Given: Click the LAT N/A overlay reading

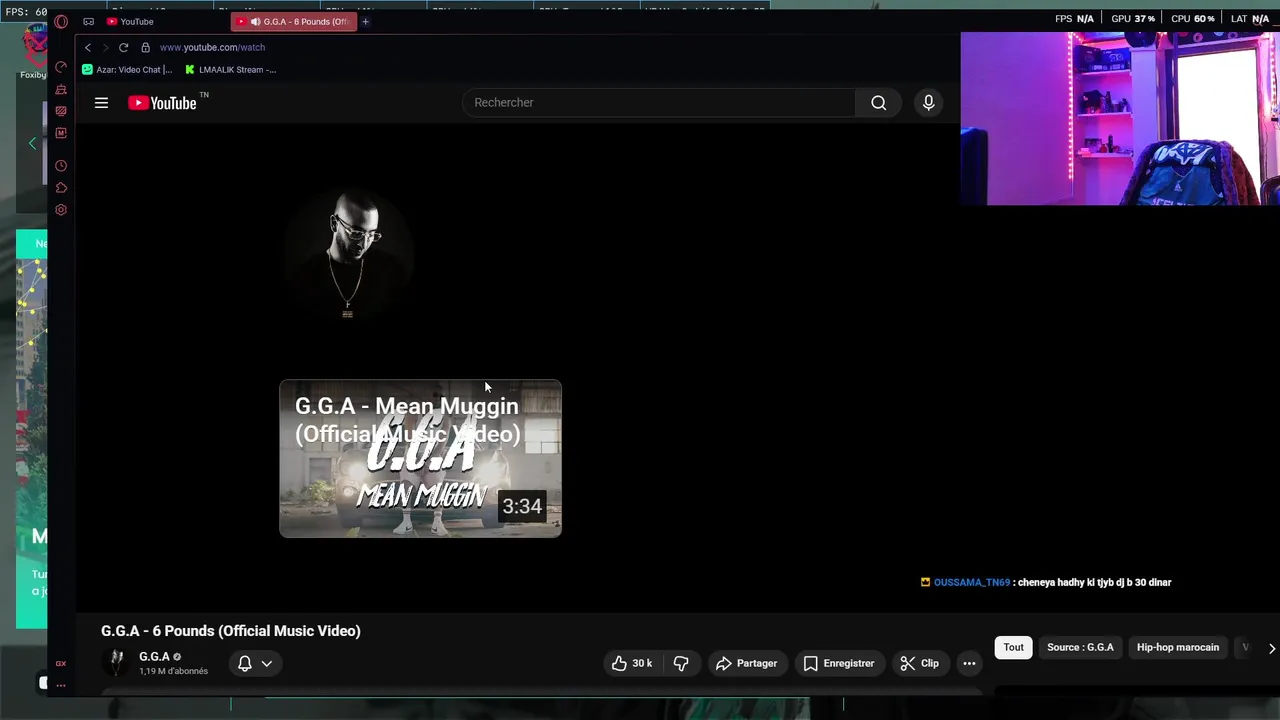Looking at the screenshot, I should 1250,19.
